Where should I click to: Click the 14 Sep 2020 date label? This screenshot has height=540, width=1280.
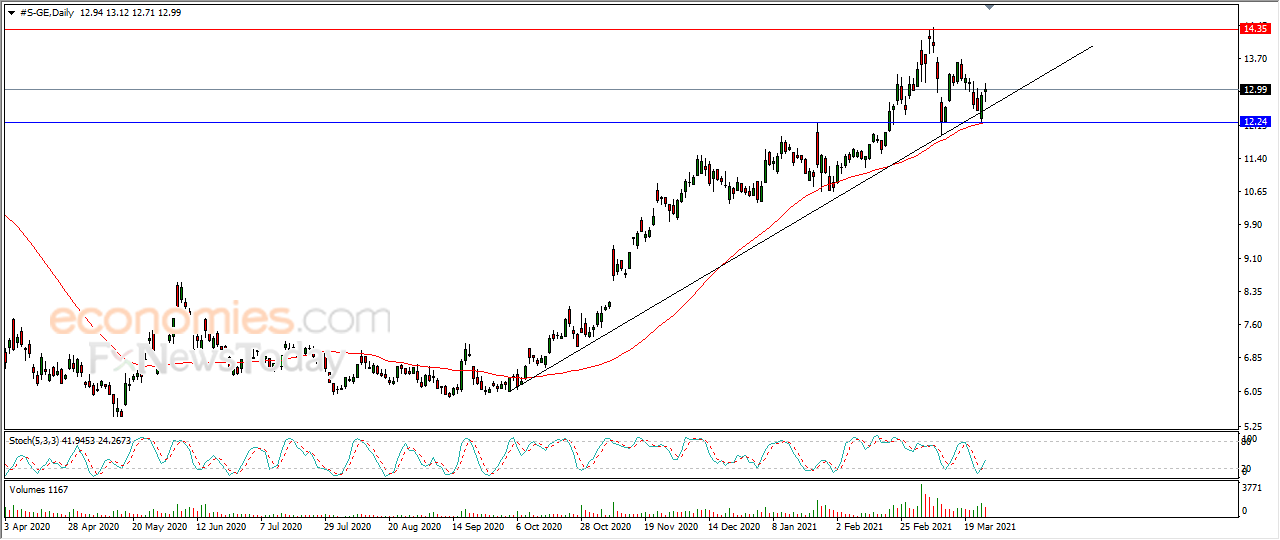click(x=476, y=525)
